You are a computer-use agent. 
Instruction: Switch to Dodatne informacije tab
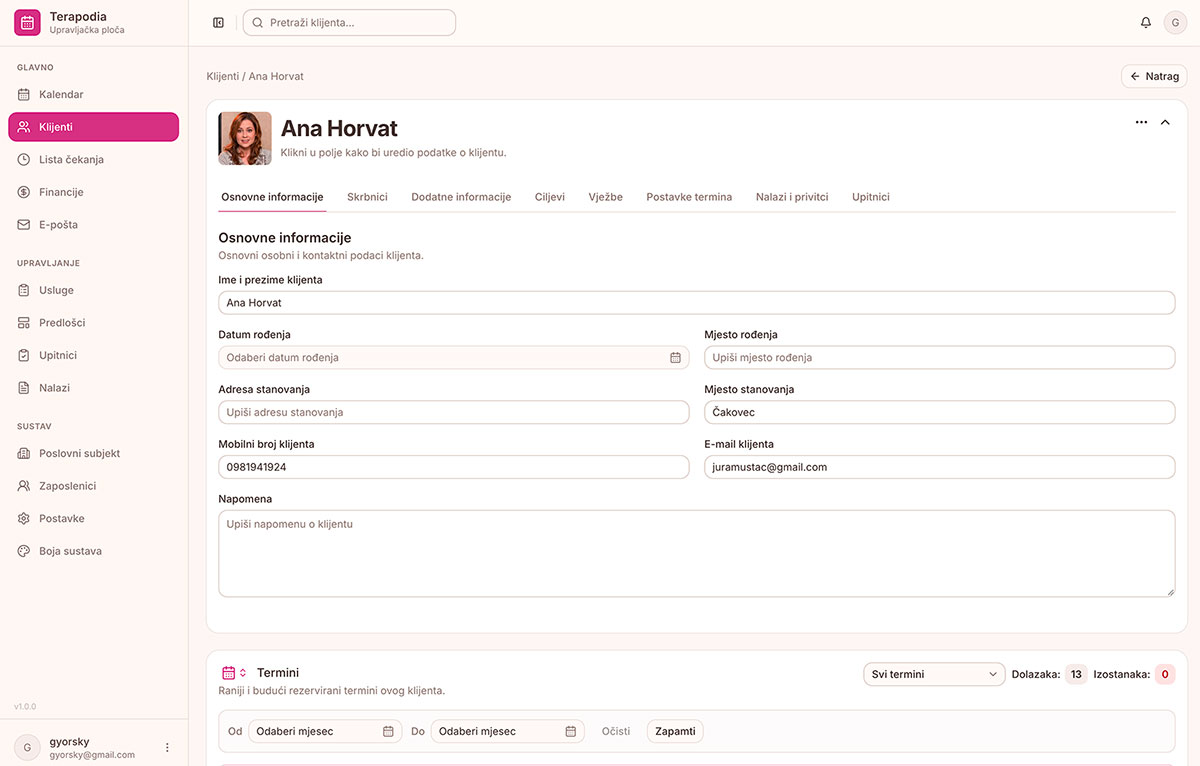(461, 197)
